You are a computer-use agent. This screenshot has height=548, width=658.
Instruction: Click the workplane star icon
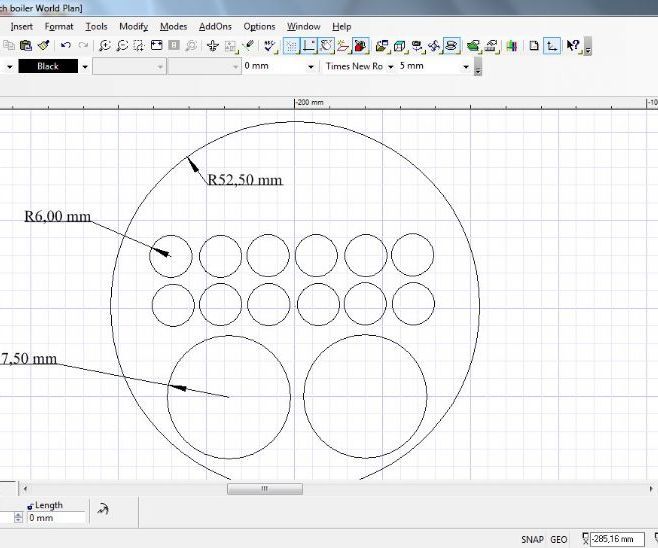point(343,46)
